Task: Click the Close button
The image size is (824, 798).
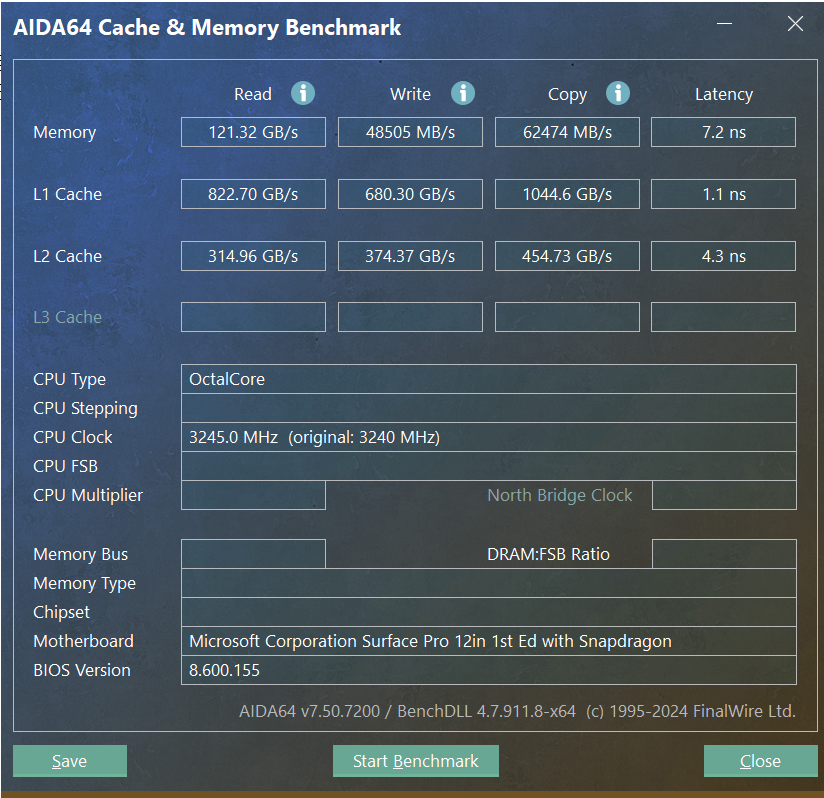Action: pos(760,761)
